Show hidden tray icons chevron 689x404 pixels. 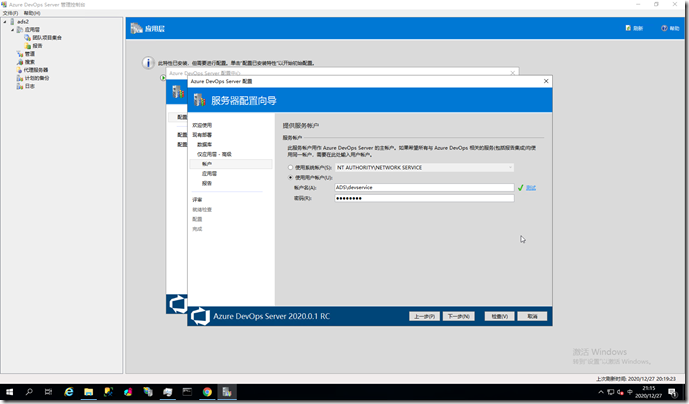click(601, 392)
